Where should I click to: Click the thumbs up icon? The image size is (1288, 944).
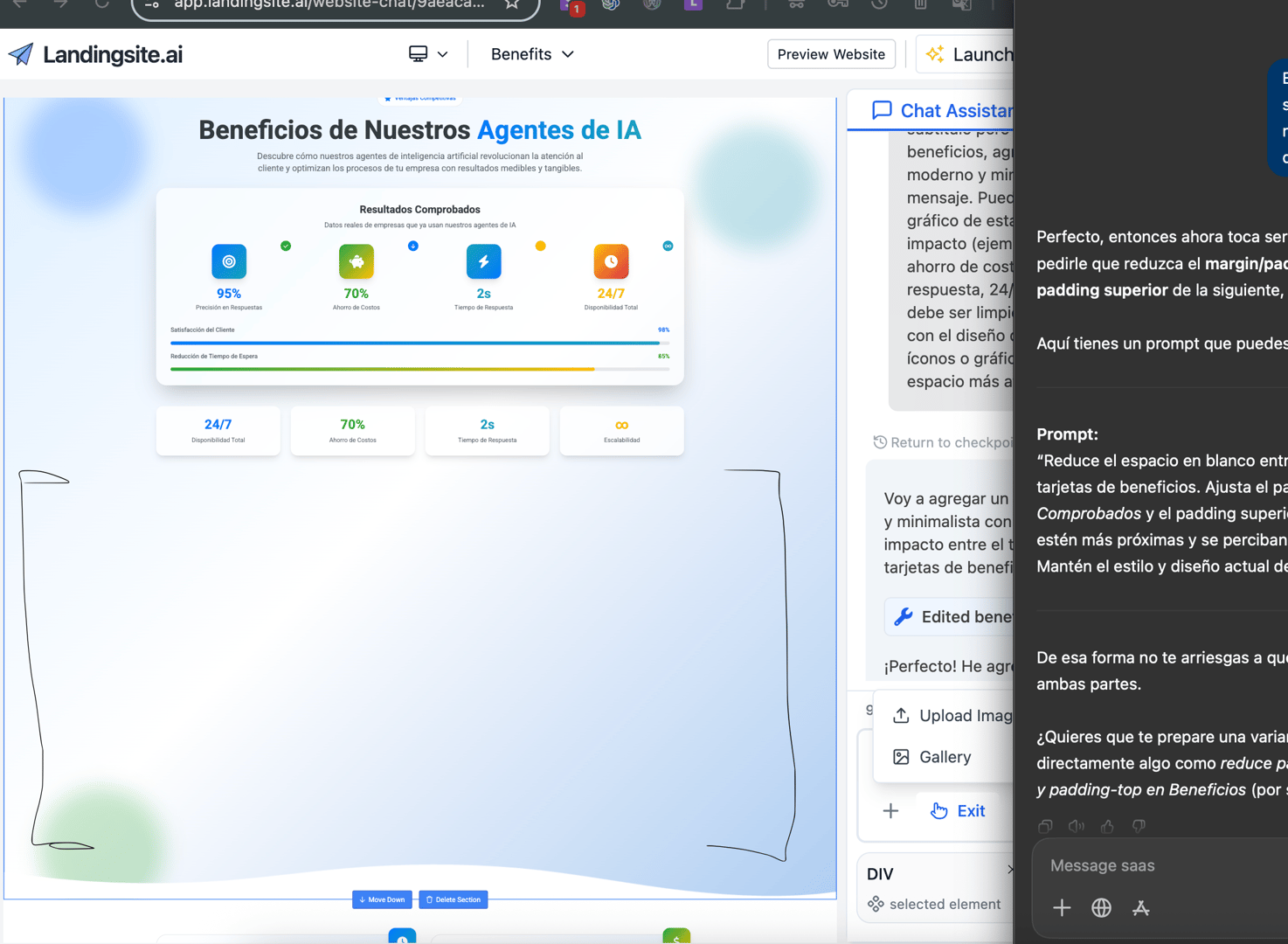(1108, 826)
